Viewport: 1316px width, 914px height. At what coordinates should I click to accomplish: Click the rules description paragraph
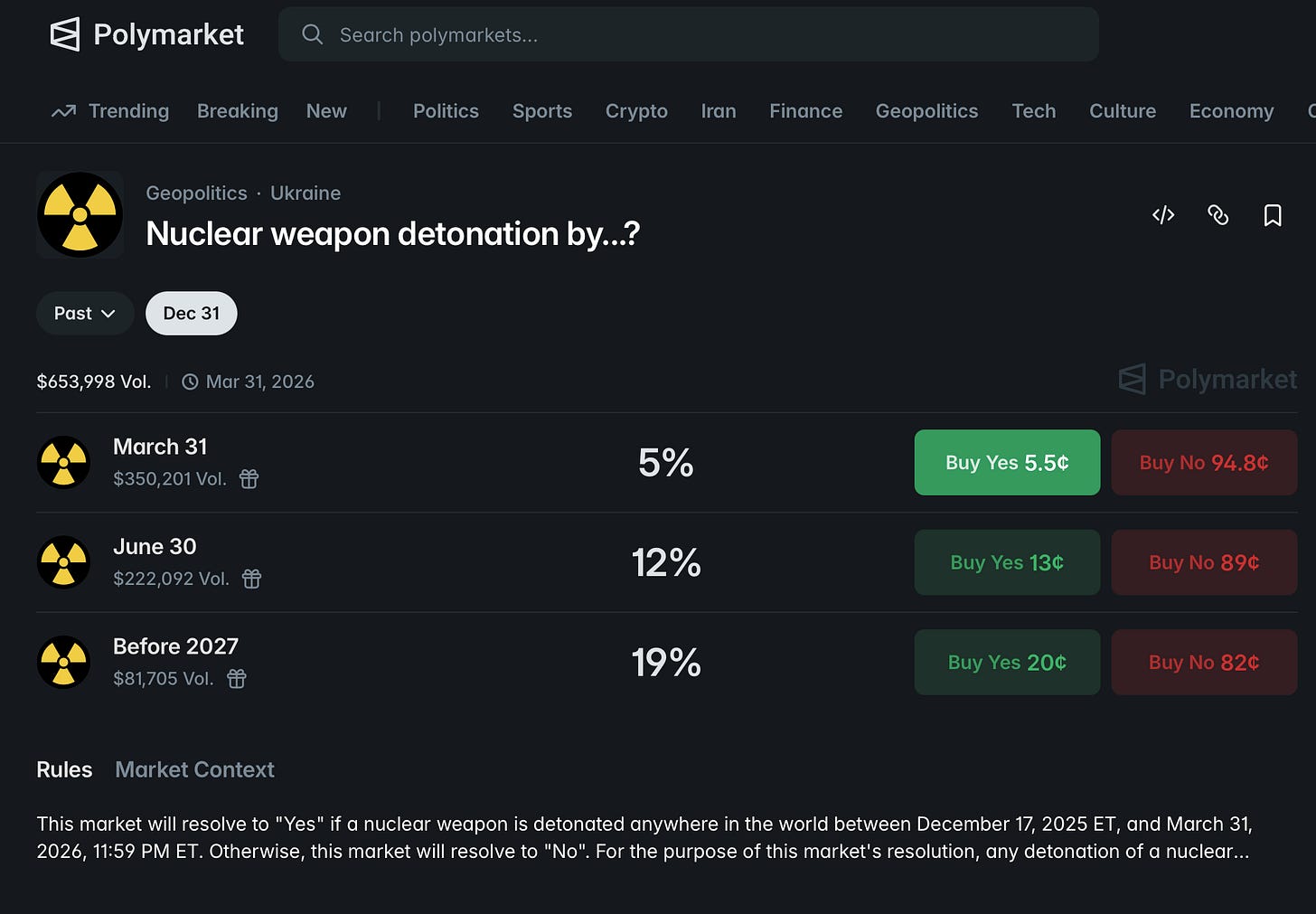click(644, 837)
